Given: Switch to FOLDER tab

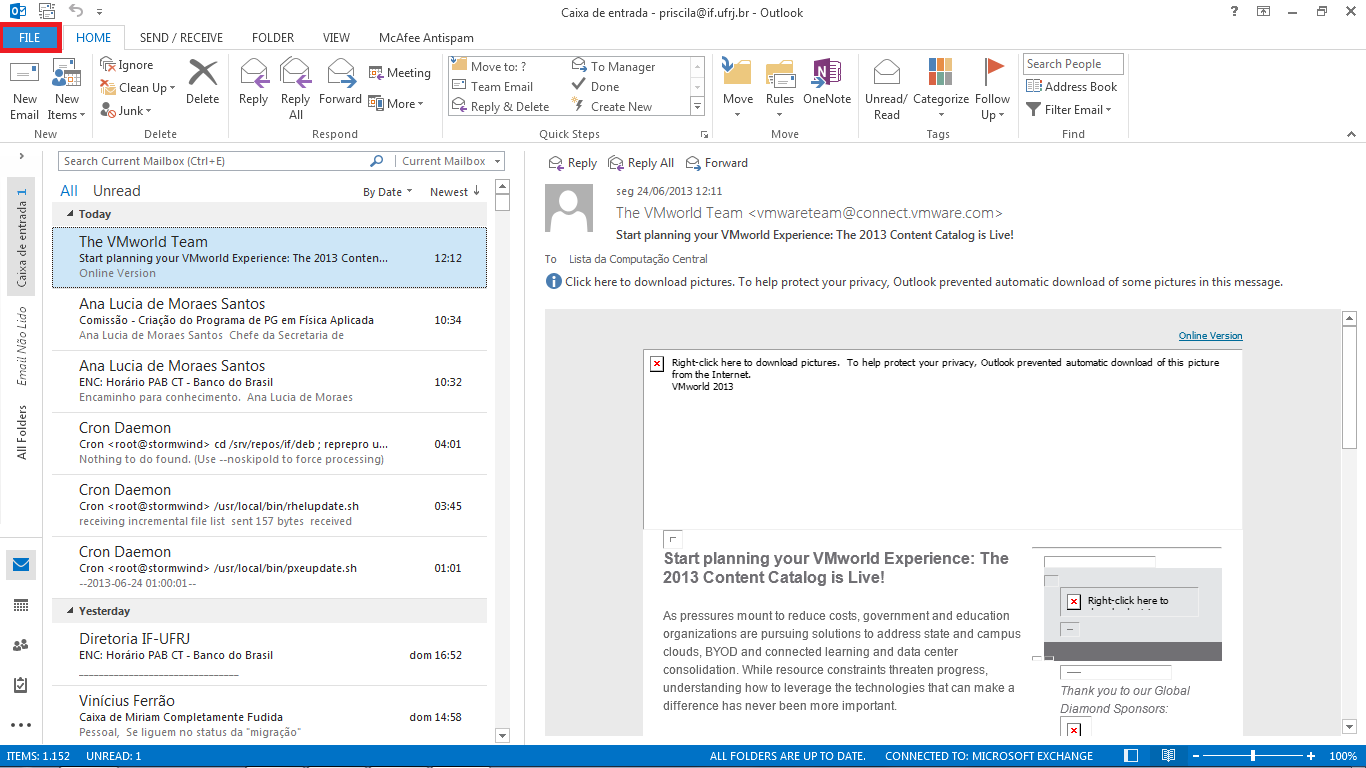Looking at the screenshot, I should click(x=273, y=38).
